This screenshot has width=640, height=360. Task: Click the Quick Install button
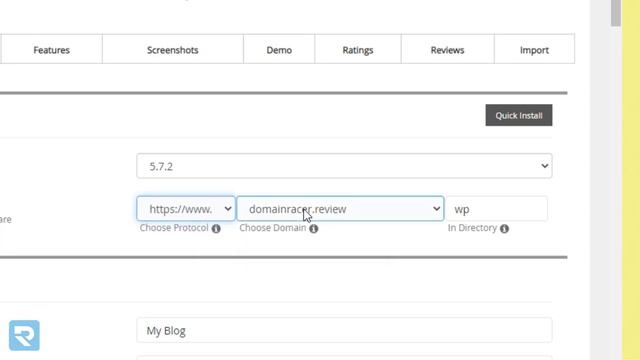[519, 115]
